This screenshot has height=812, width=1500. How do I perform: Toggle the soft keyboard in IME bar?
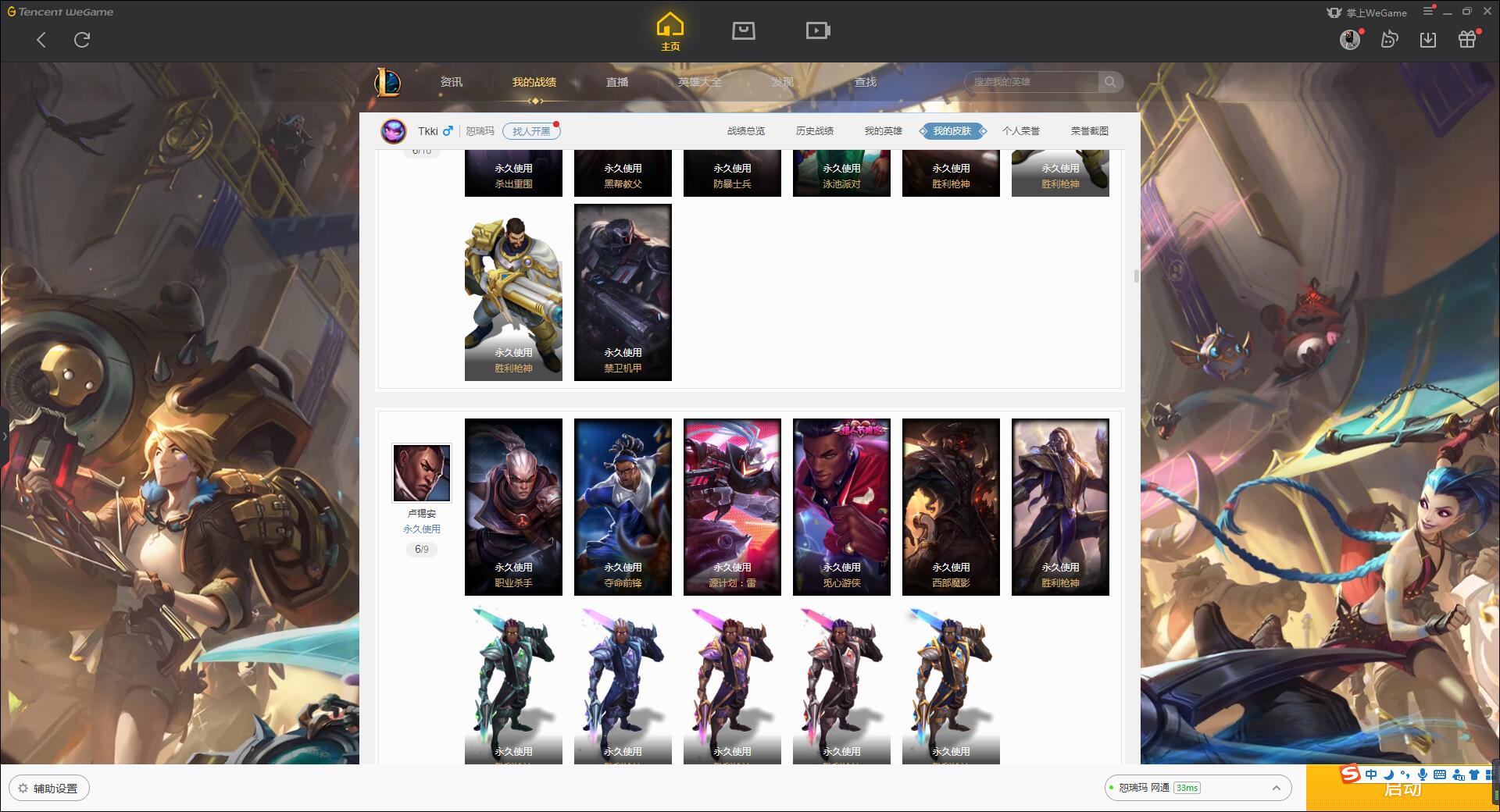1440,775
